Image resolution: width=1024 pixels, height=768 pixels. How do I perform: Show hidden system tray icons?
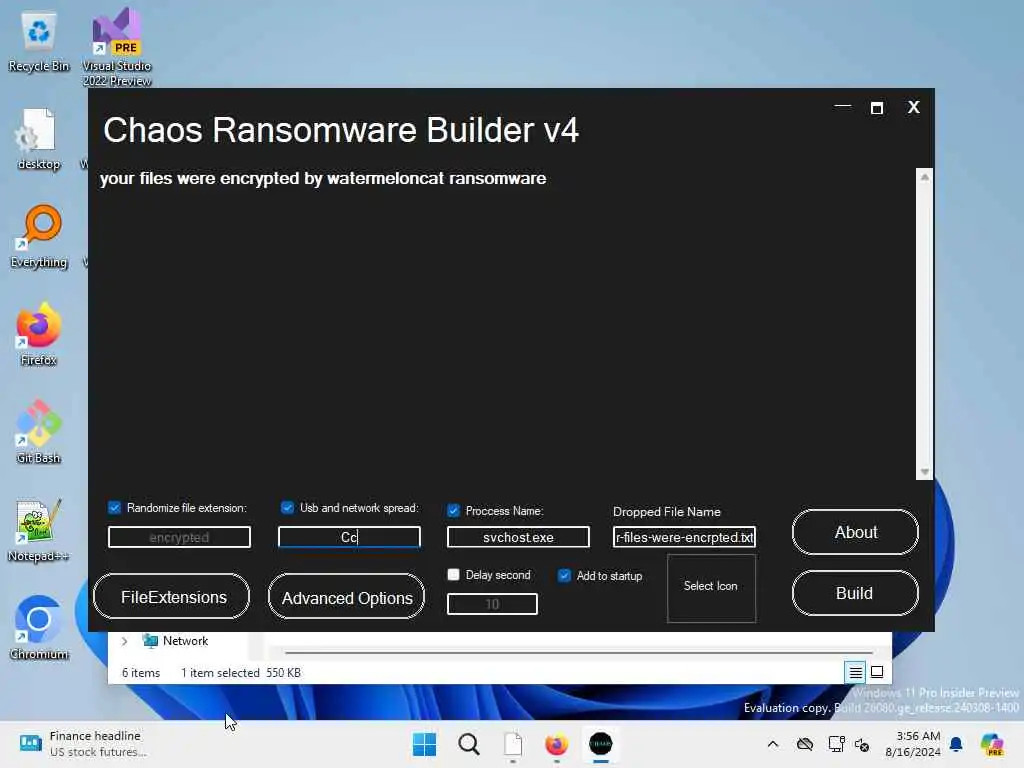[x=773, y=744]
